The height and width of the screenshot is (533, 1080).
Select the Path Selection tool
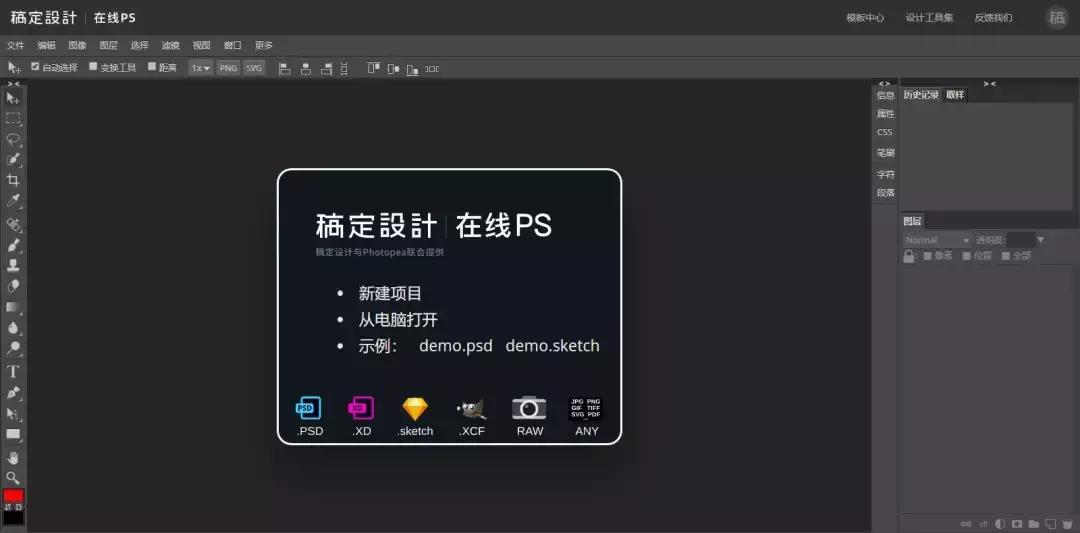pyautogui.click(x=13, y=413)
